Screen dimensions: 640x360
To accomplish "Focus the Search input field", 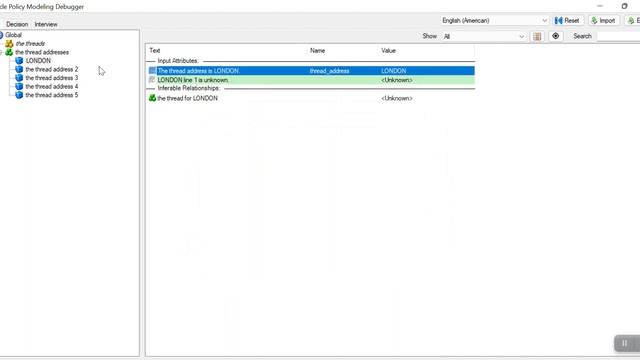I will tap(618, 36).
